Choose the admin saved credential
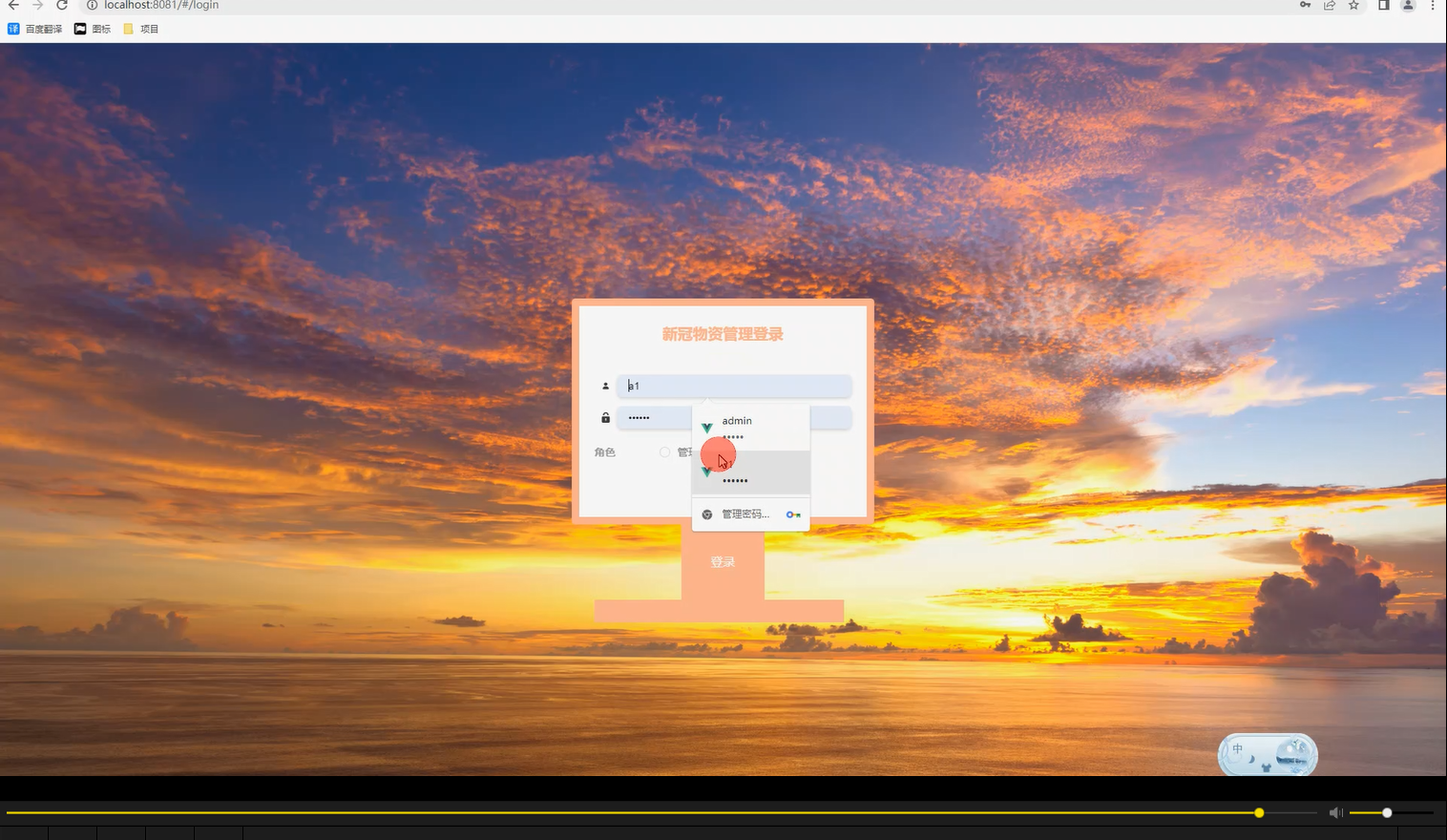This screenshot has width=1447, height=840. point(751,428)
